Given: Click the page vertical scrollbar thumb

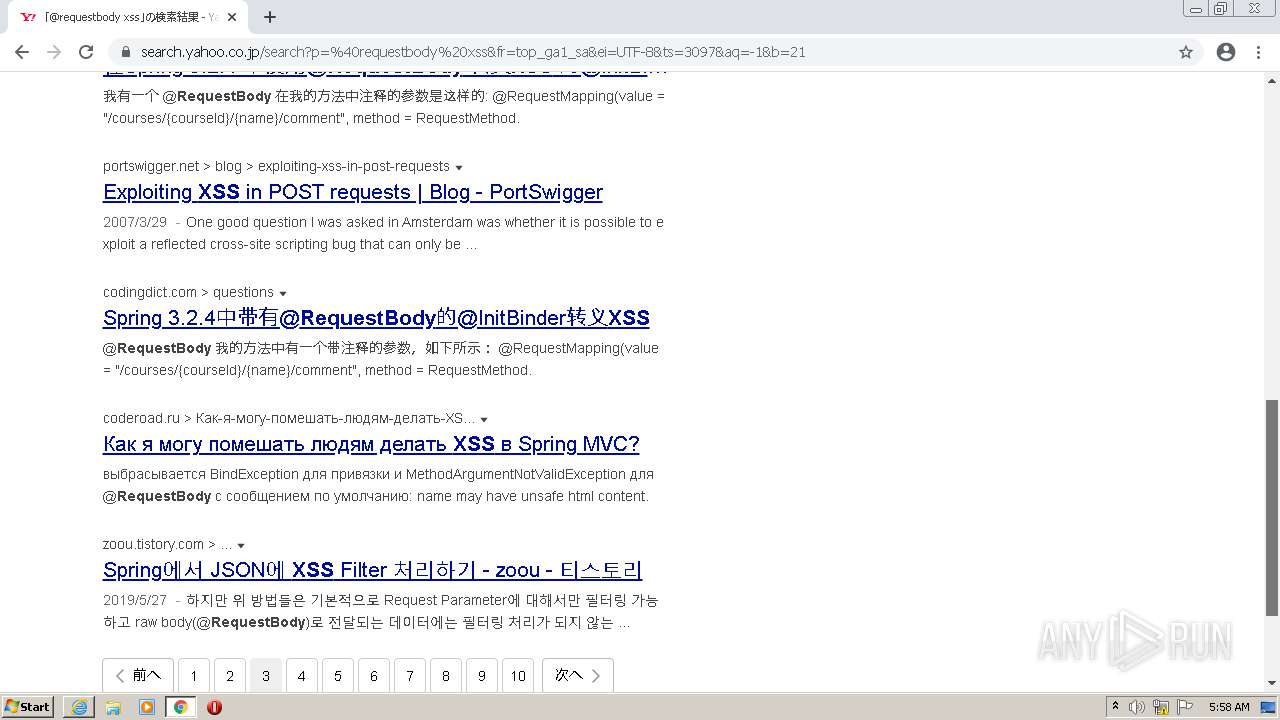Looking at the screenshot, I should click(1272, 508).
